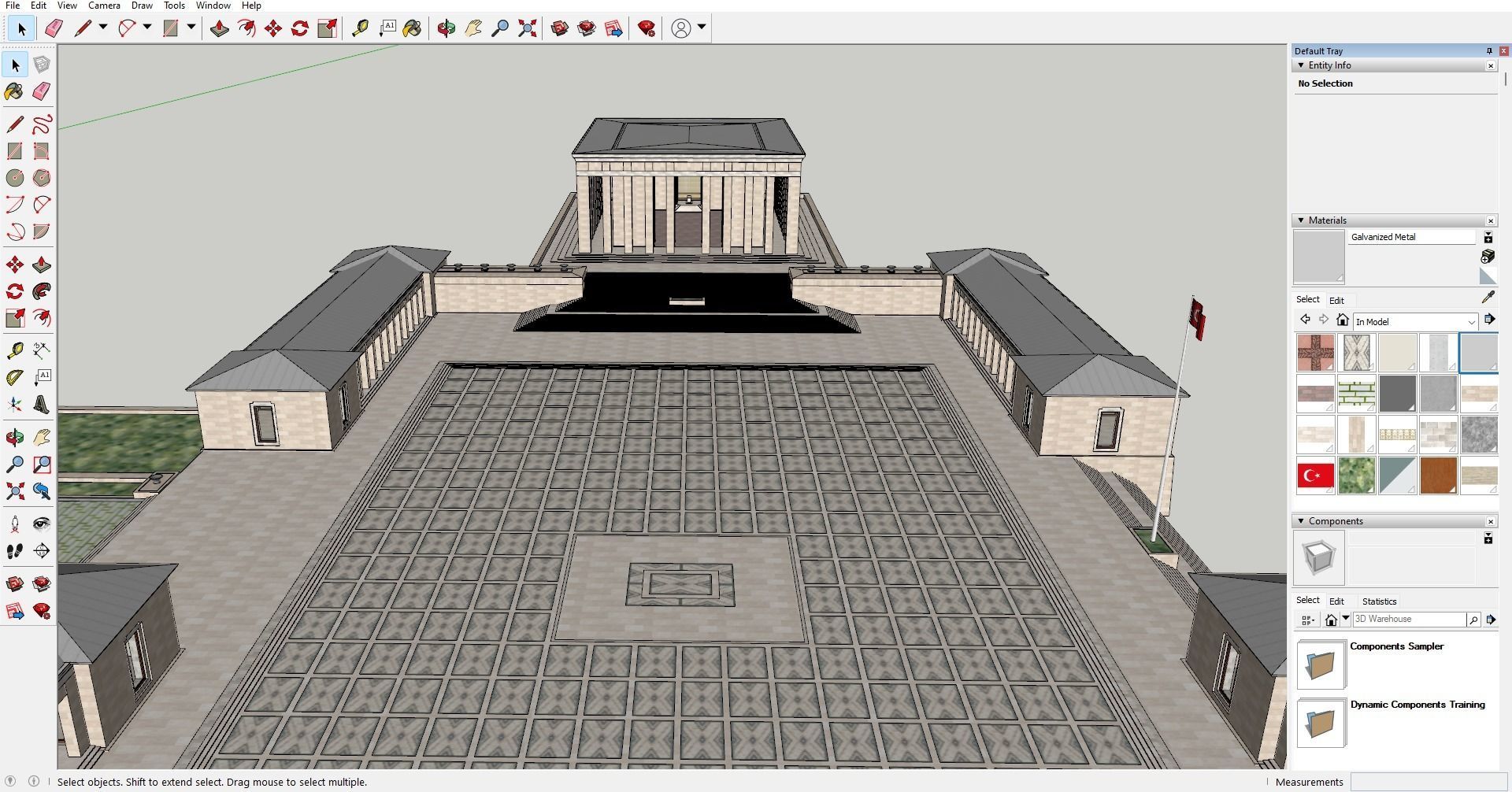The height and width of the screenshot is (792, 1512).
Task: Click the Create Material button
Action: click(1488, 256)
